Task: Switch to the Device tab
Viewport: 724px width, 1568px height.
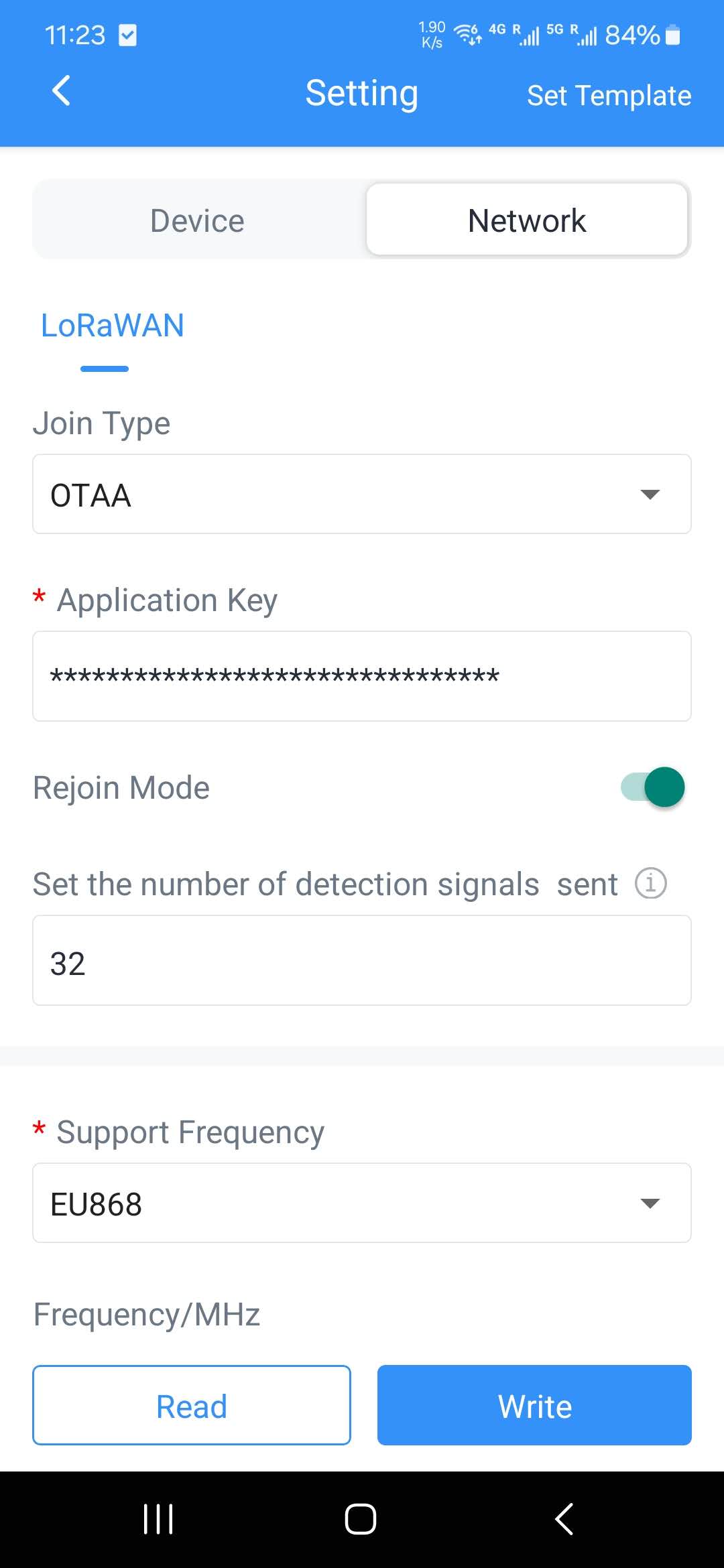Action: (x=198, y=220)
